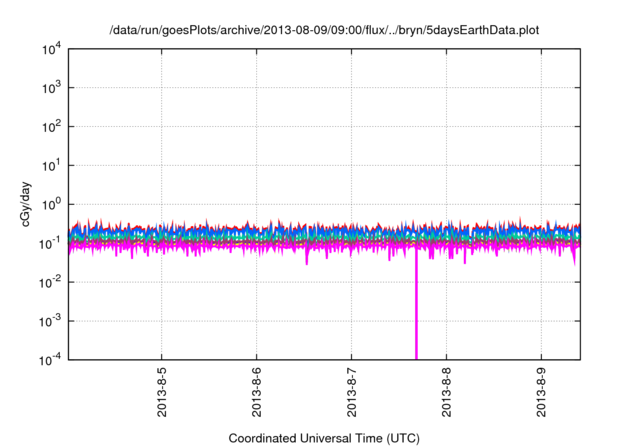Select the 10^4 y-axis tick label
Image resolution: width=640 pixels, height=448 pixels.
[x=51, y=49]
